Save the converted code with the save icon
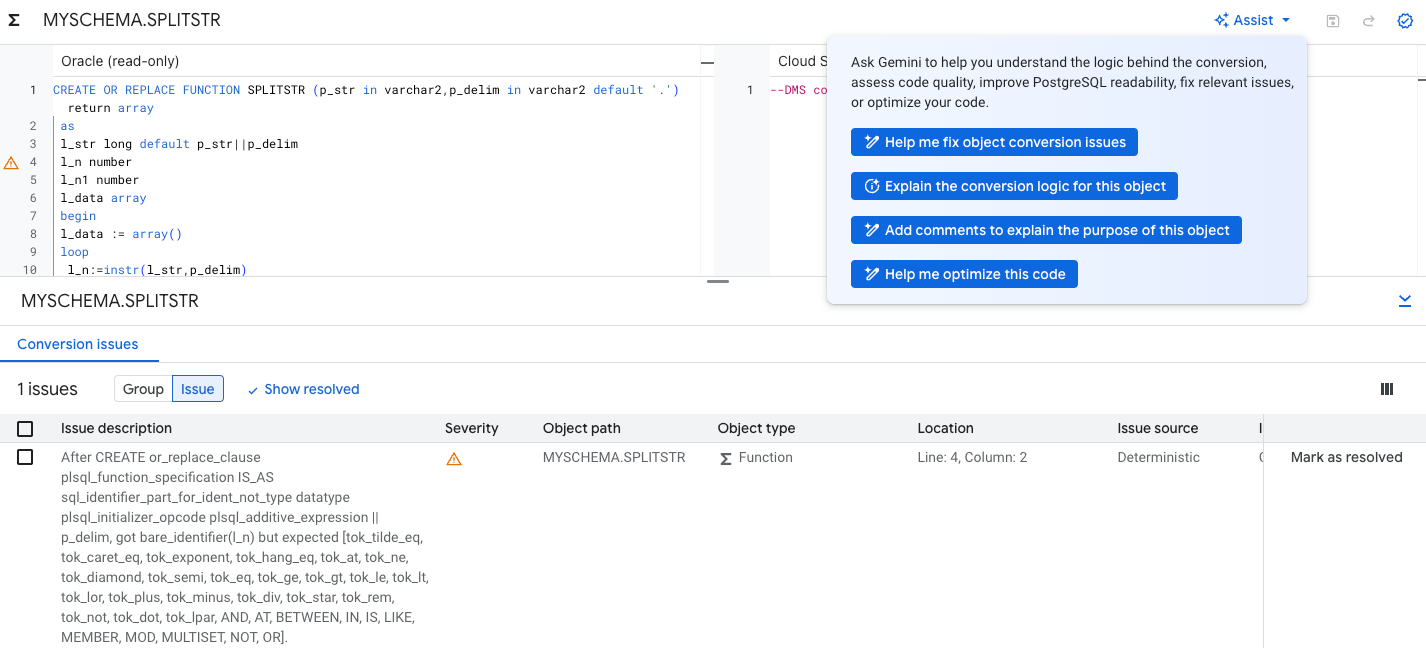Image resolution: width=1426 pixels, height=648 pixels. click(1332, 20)
